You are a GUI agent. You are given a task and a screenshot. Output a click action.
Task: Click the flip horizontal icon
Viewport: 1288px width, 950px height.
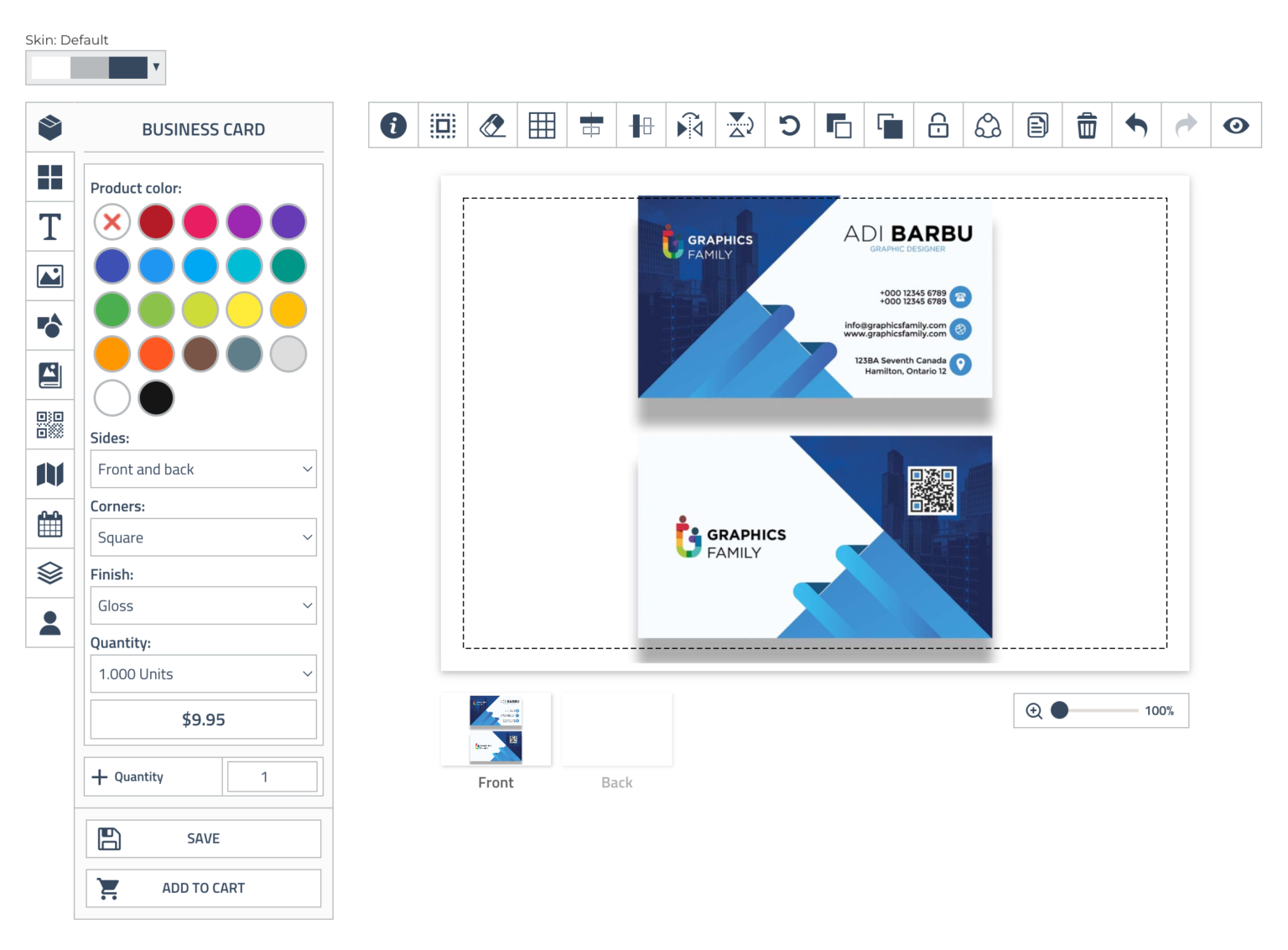690,126
